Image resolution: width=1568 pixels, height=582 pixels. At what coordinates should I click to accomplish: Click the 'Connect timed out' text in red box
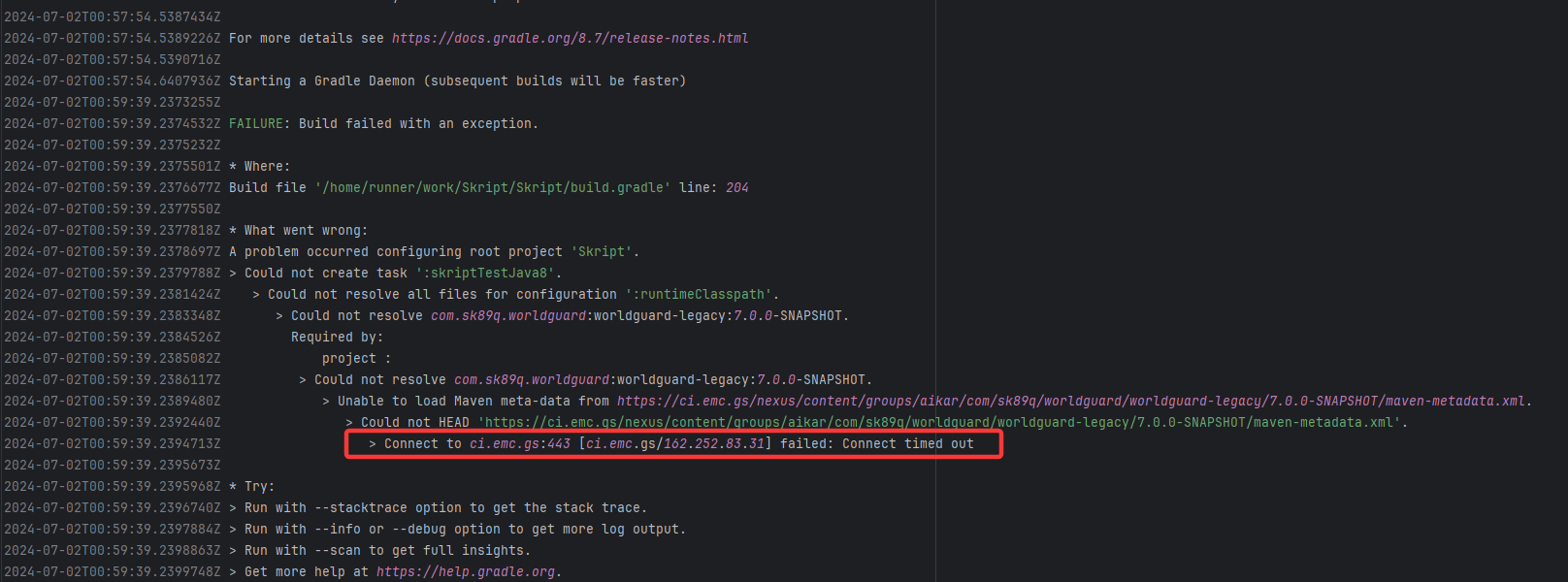coord(907,444)
